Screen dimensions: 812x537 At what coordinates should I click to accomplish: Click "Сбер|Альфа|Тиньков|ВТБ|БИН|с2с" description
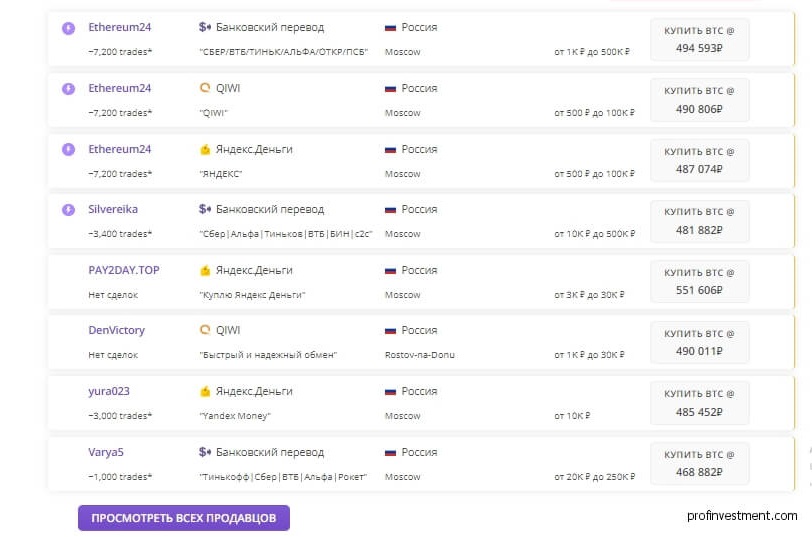coord(286,234)
